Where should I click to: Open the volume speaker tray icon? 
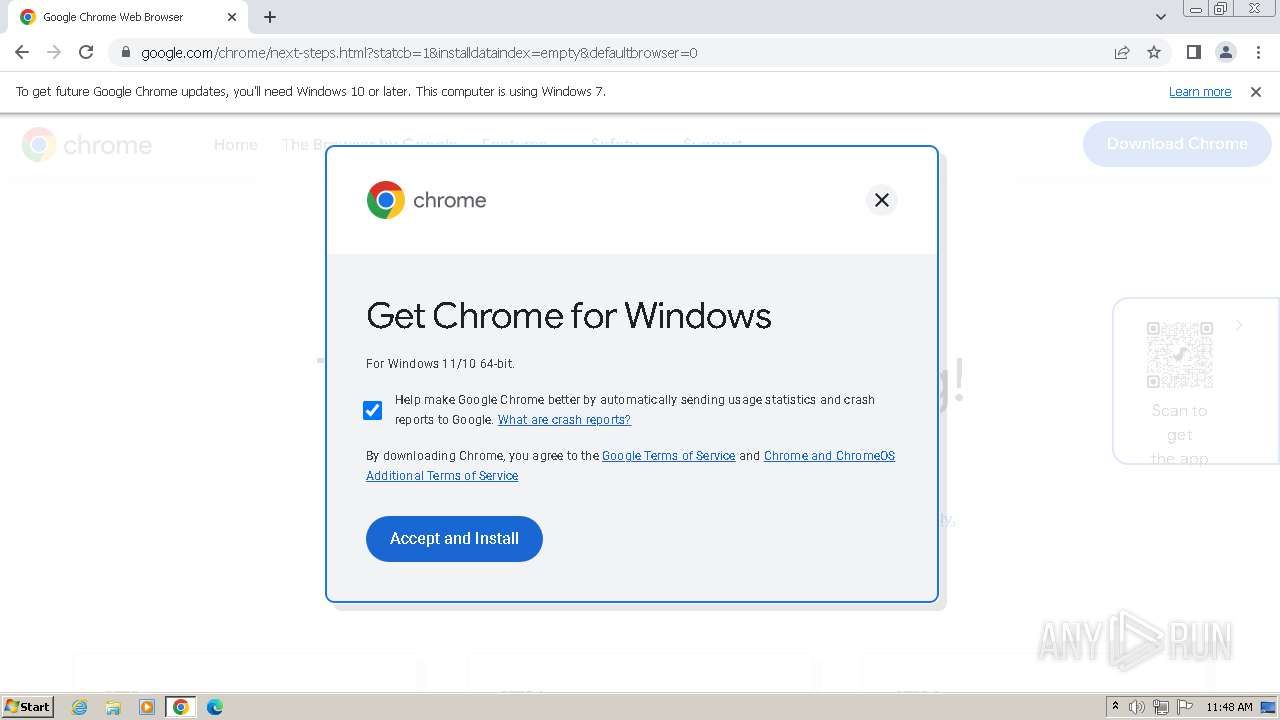coord(1137,707)
